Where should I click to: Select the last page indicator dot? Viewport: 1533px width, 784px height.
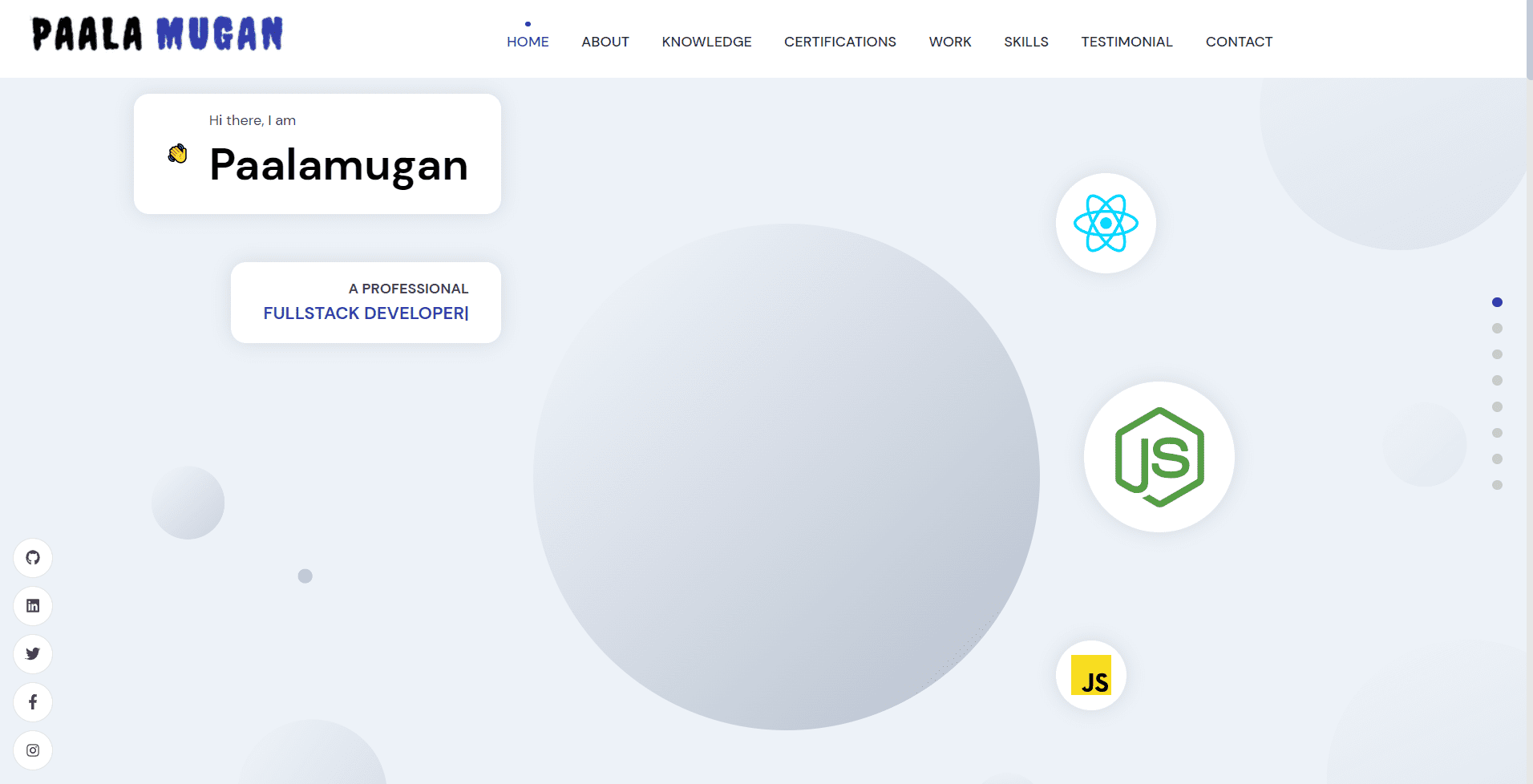click(x=1497, y=485)
